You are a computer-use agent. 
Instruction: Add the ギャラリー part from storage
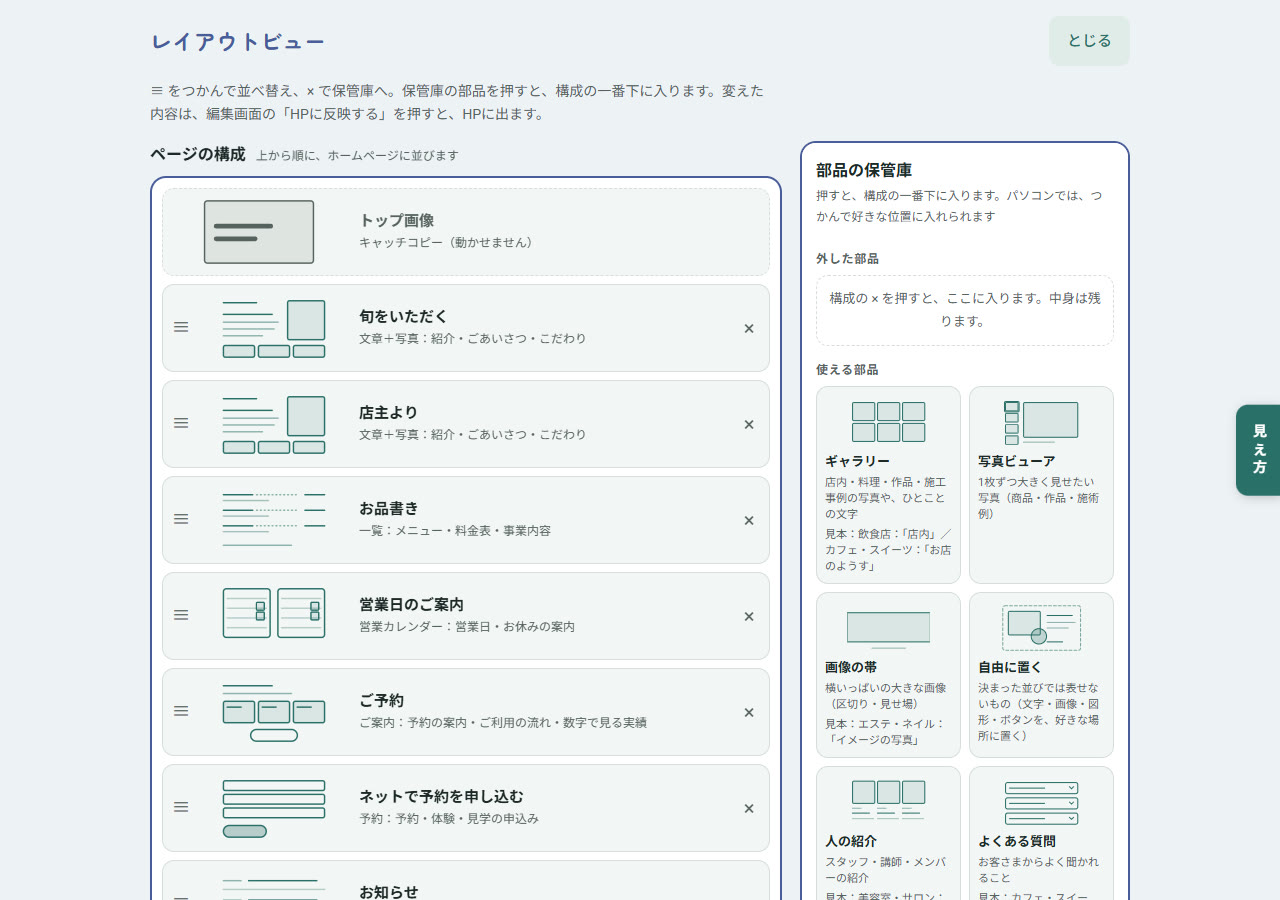click(888, 485)
